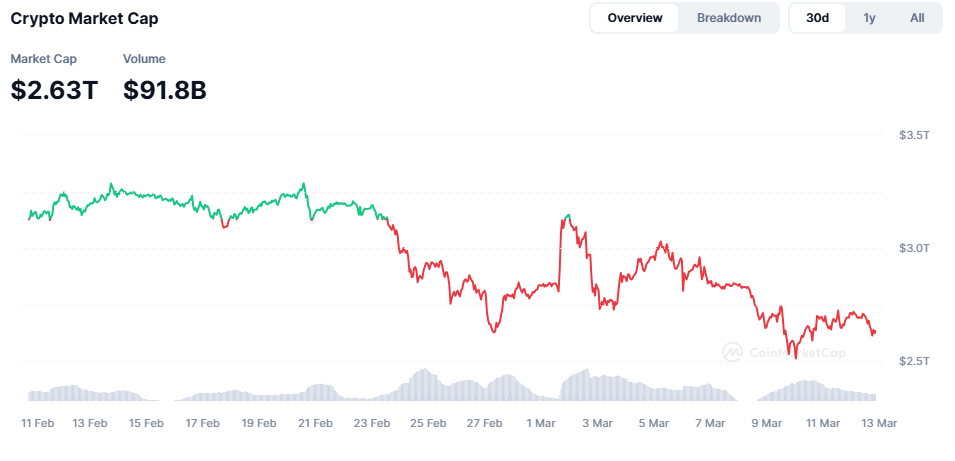Click the 1 Mar date marker
Viewport: 955px width, 461px height.
pos(541,423)
